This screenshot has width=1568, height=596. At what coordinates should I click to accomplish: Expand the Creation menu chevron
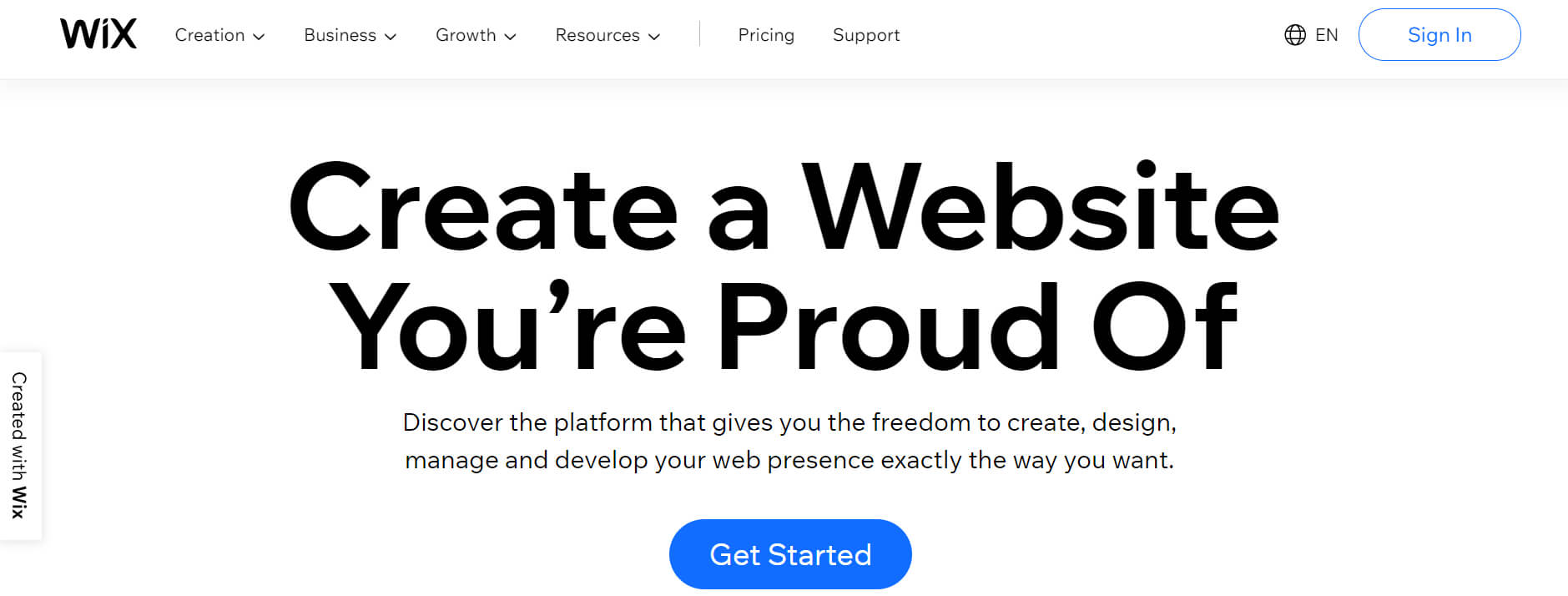click(x=259, y=37)
